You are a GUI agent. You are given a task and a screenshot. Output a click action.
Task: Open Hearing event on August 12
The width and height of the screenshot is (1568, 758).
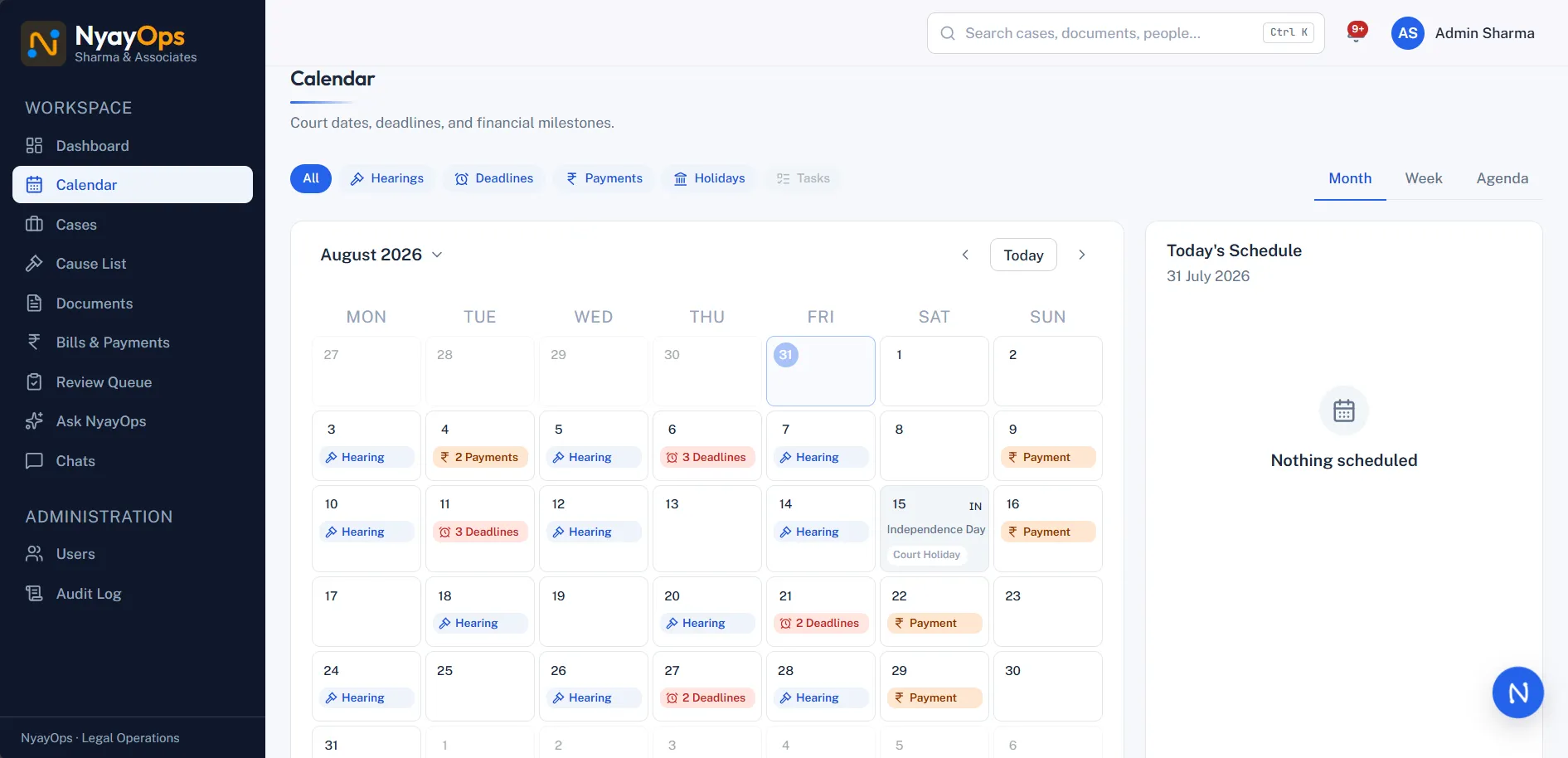pyautogui.click(x=594, y=532)
